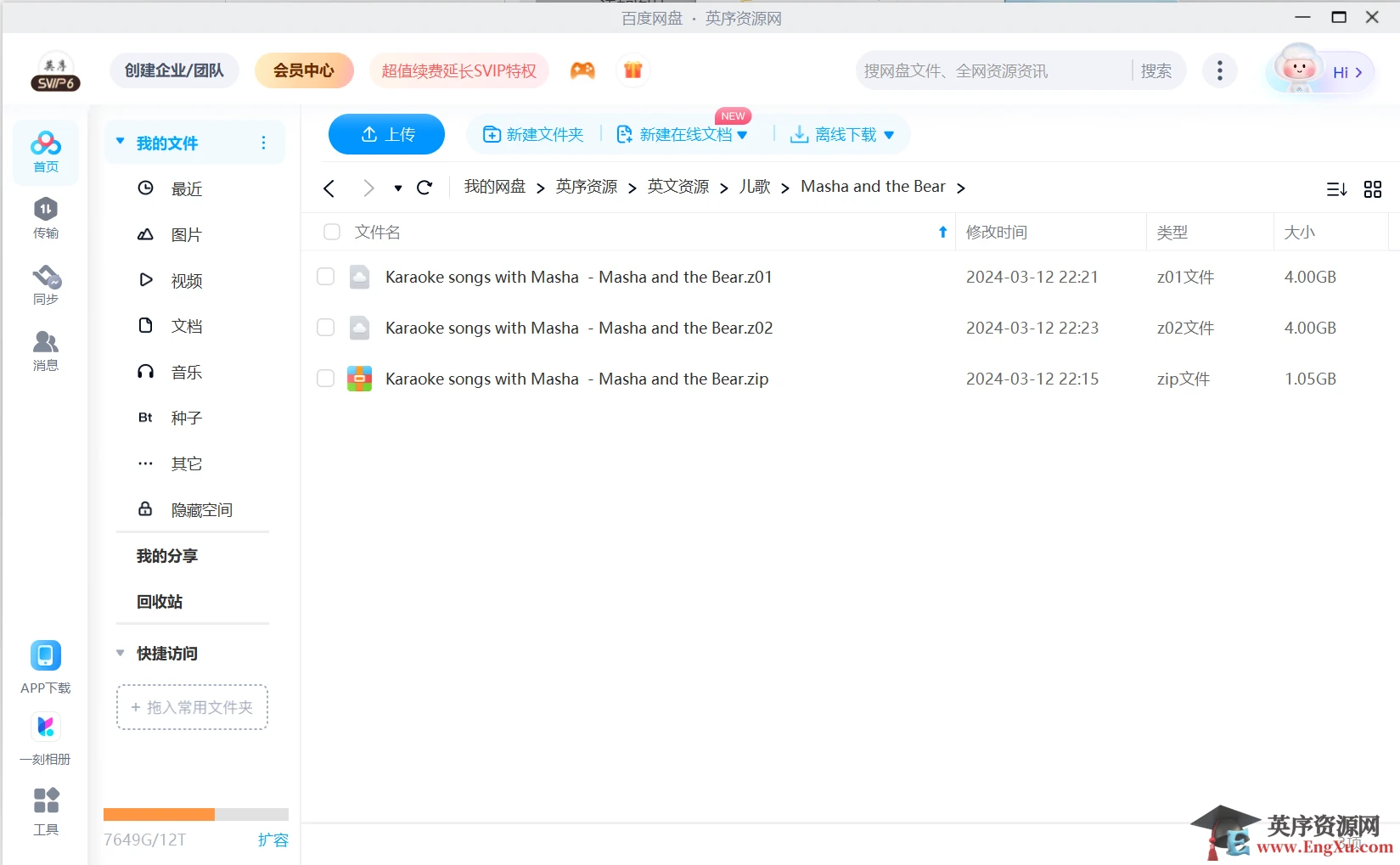Click the z02 file icon
Image resolution: width=1400 pixels, height=865 pixels.
click(x=360, y=328)
